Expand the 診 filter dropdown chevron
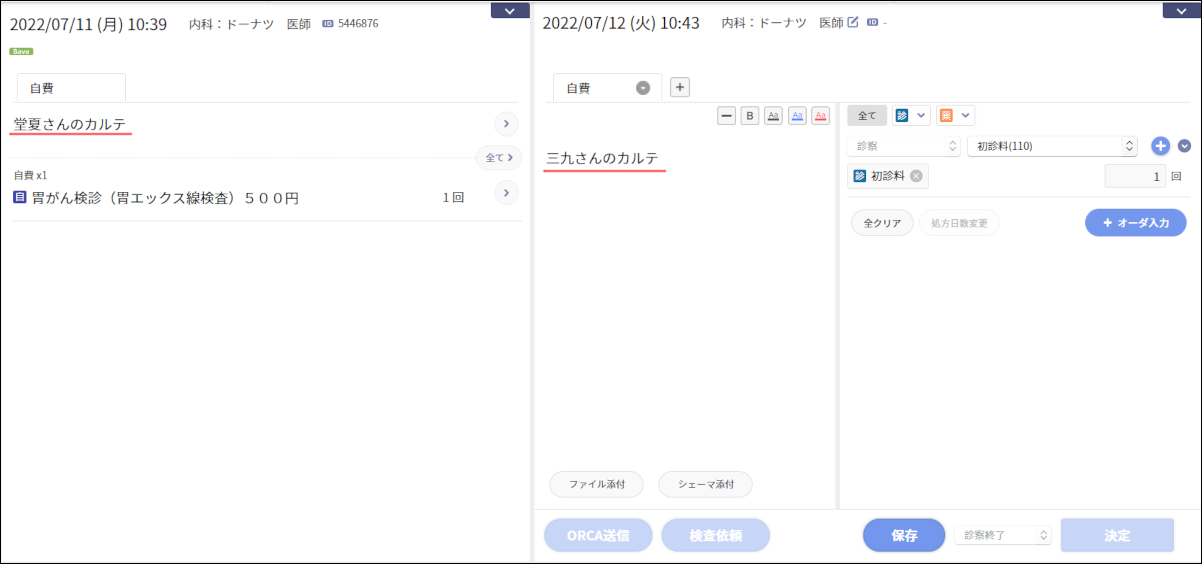The image size is (1202, 564). 921,116
